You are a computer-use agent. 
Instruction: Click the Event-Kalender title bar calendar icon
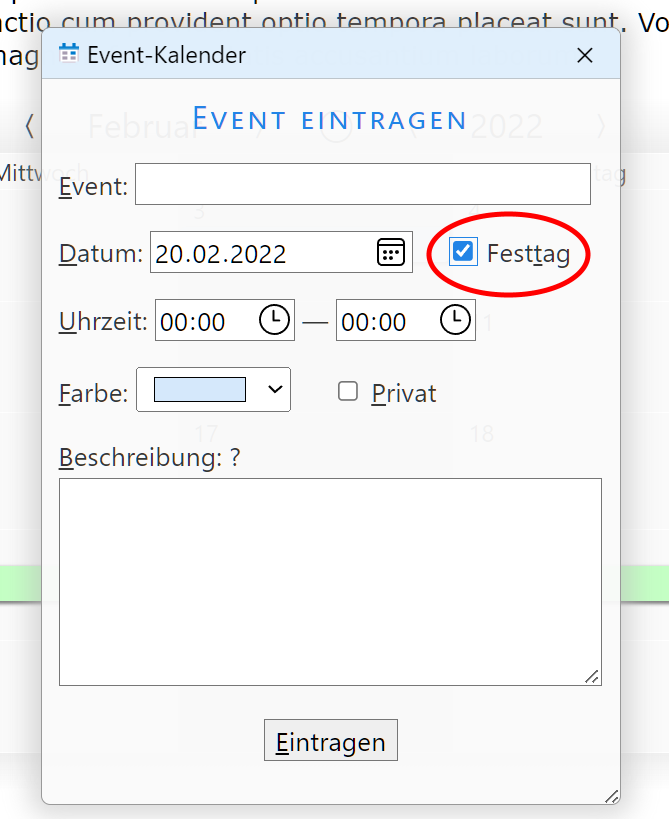pyautogui.click(x=69, y=55)
